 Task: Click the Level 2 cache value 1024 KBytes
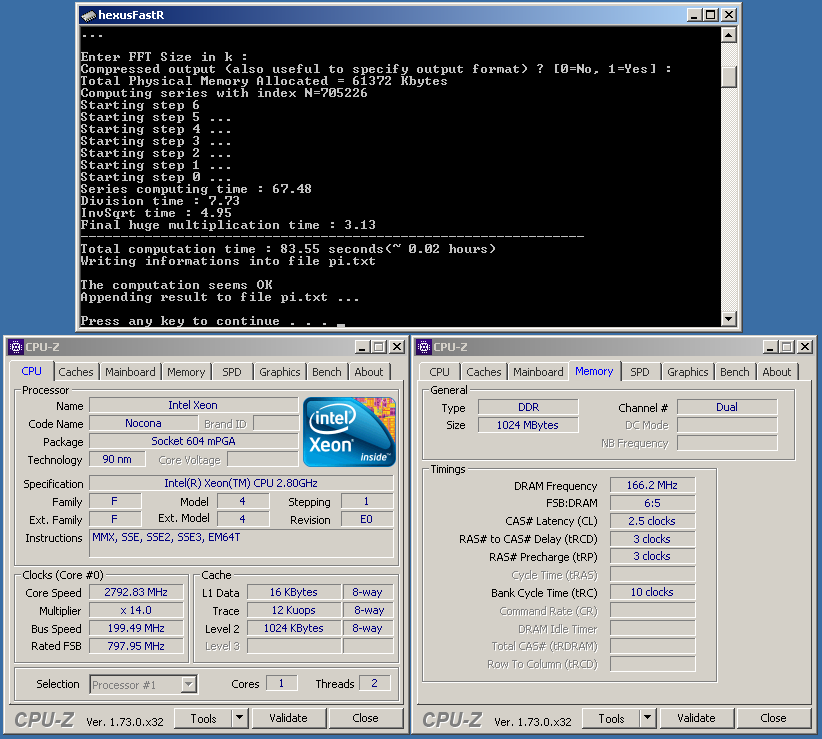click(294, 628)
